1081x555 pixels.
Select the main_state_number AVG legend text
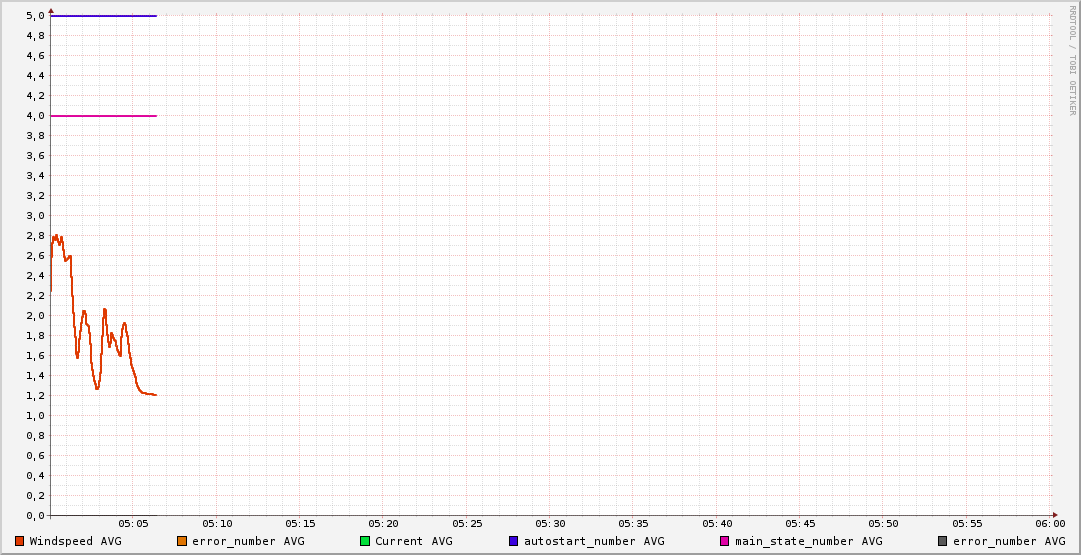(x=808, y=541)
